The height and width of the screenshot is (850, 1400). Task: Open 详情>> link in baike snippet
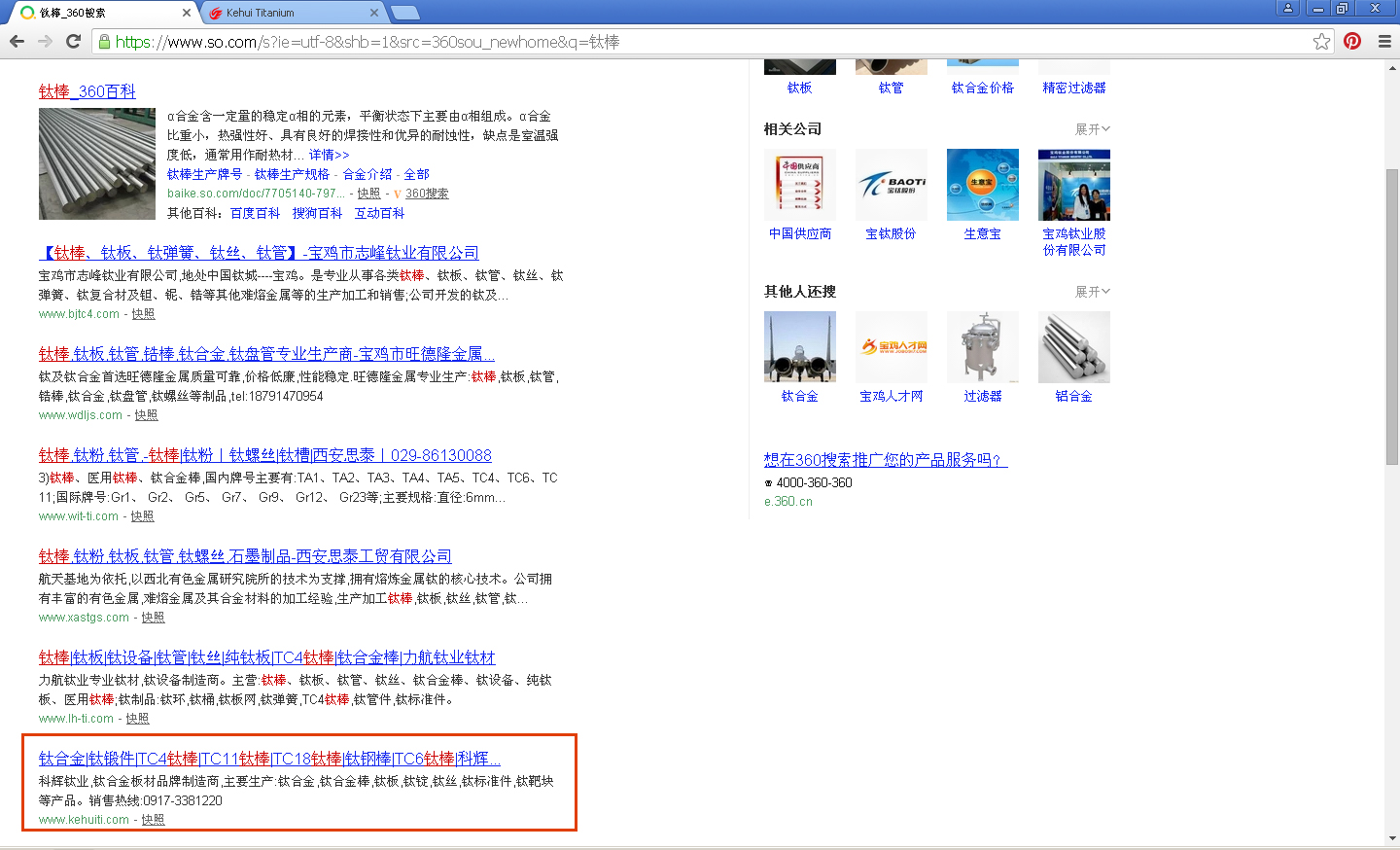329,155
